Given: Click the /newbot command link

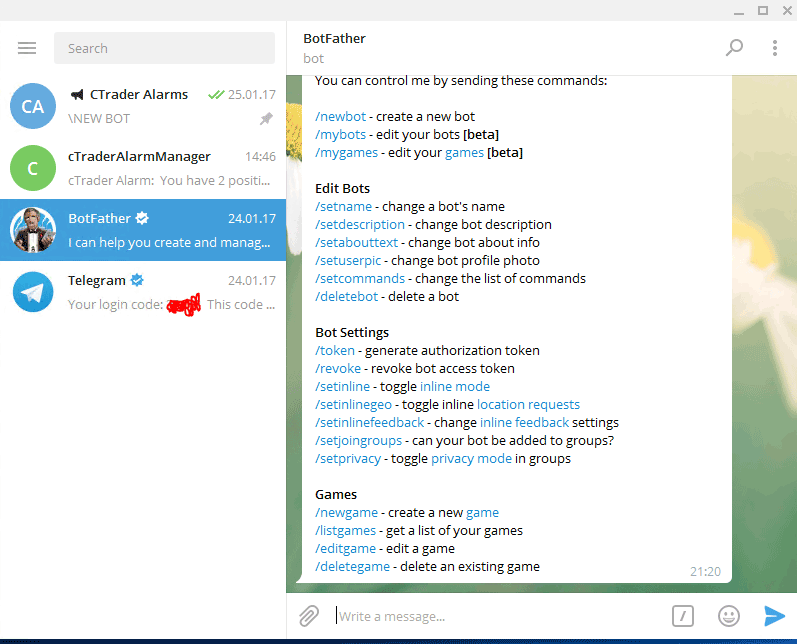Looking at the screenshot, I should 340,116.
